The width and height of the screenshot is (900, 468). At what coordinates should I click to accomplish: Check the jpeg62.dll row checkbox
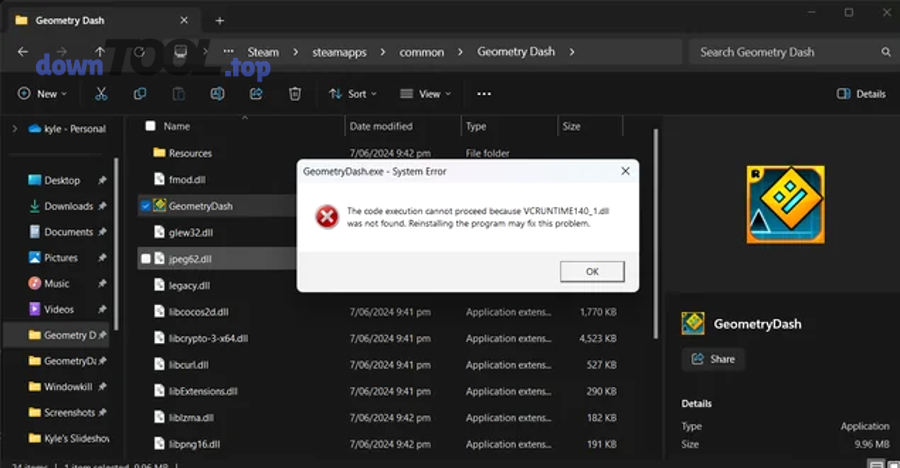pos(146,259)
